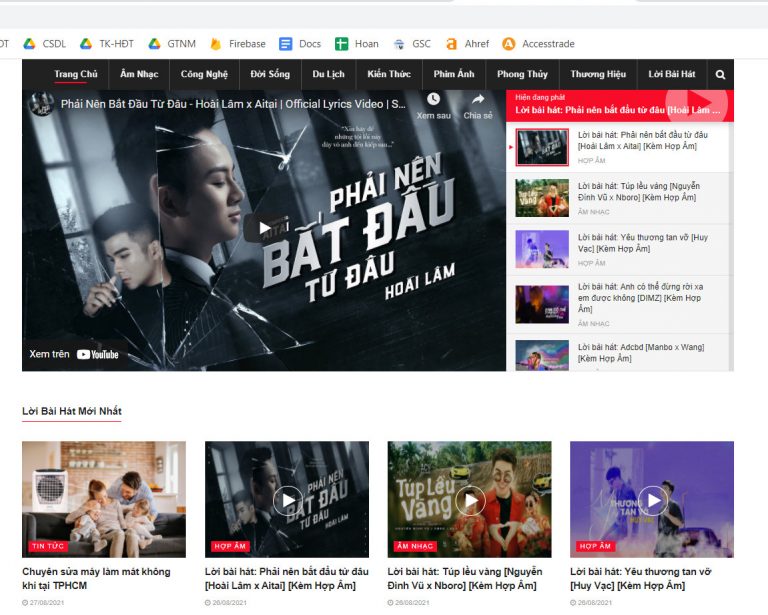The height and width of the screenshot is (615, 768).
Task: Open the Lời Bài Hát menu
Action: [x=672, y=74]
